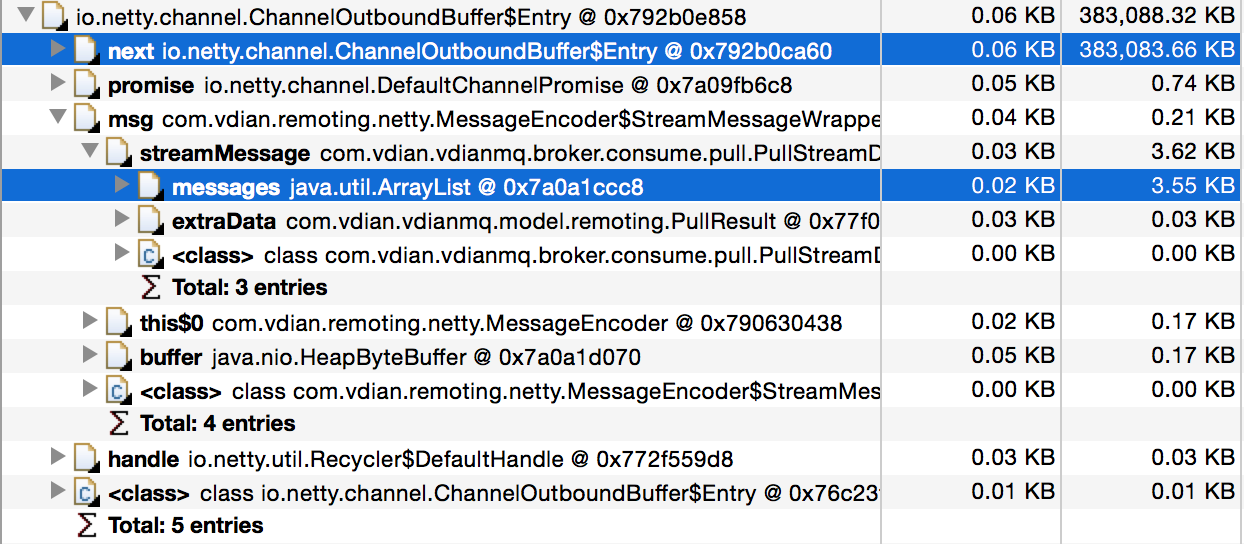This screenshot has height=544, width=1244.
Task: Collapse the 'msg' StreamMessageWrapper node
Action: 58,120
